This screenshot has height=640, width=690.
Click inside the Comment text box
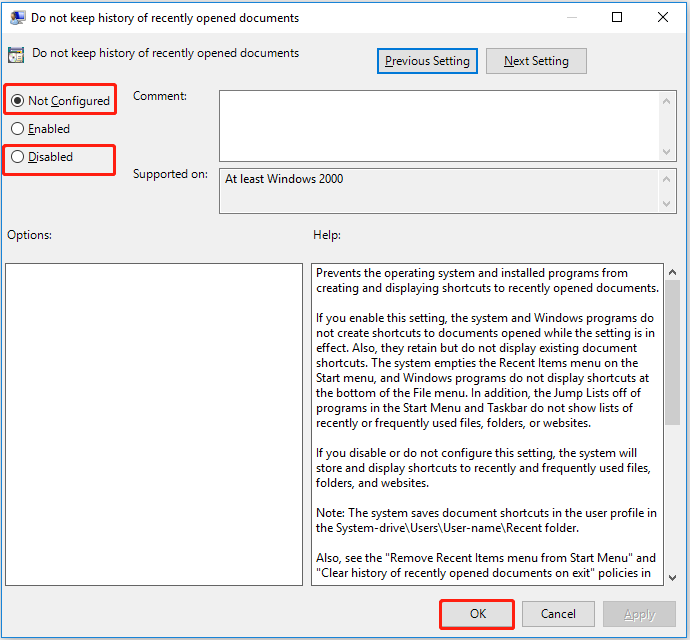[x=439, y=126]
